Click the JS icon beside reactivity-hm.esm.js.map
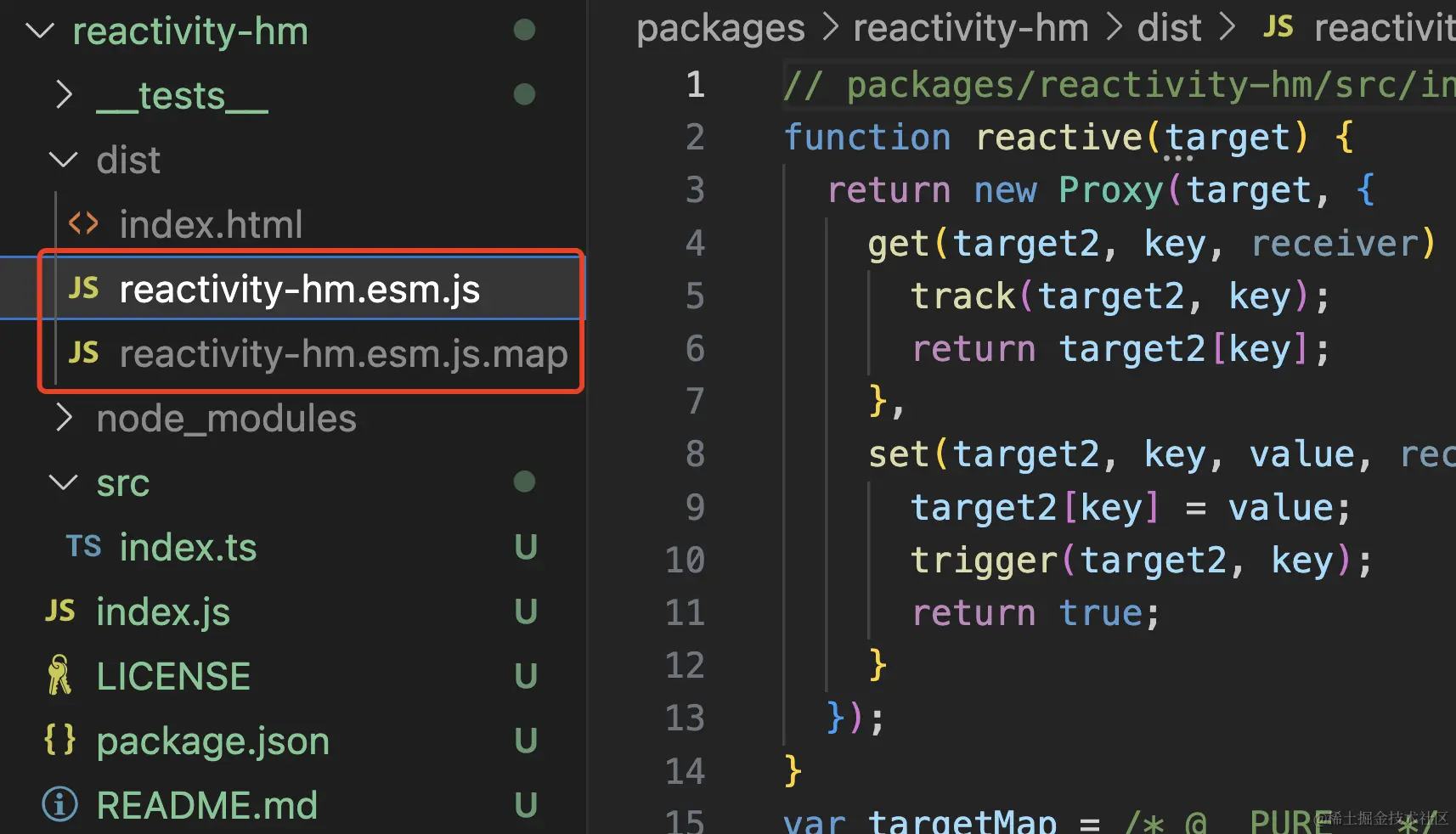This screenshot has height=834, width=1456. click(82, 353)
